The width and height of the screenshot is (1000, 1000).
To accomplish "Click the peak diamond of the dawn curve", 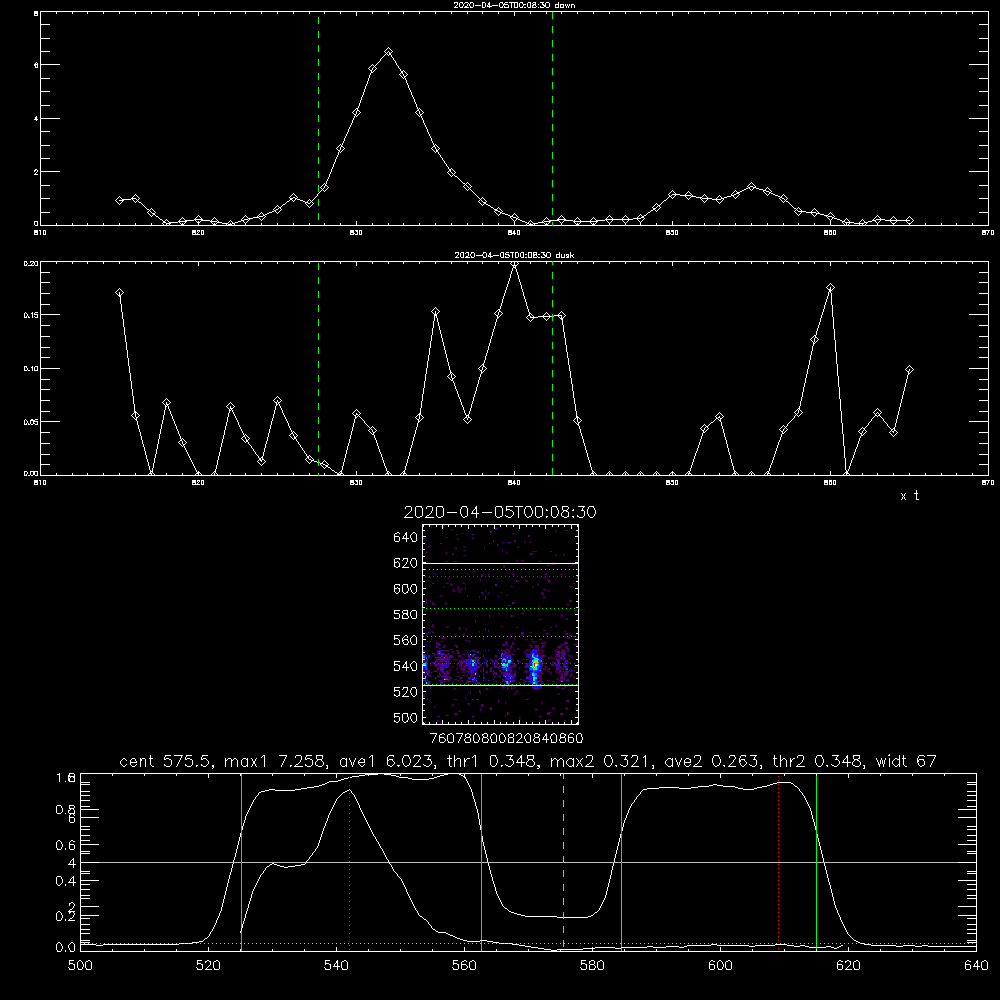I will (x=388, y=52).
